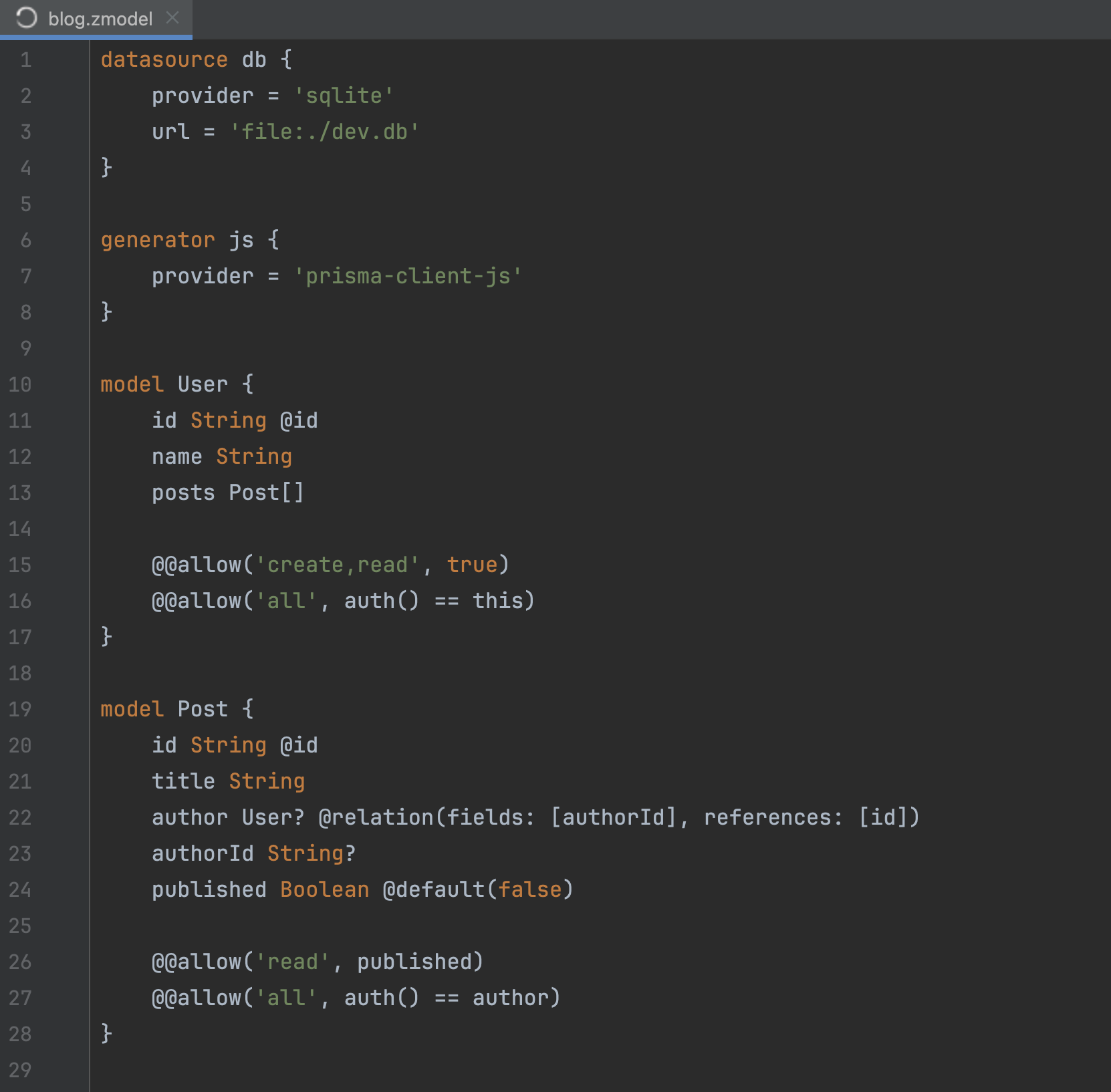
Task: Click the @@allow('read', published) rule
Action: click(318, 961)
